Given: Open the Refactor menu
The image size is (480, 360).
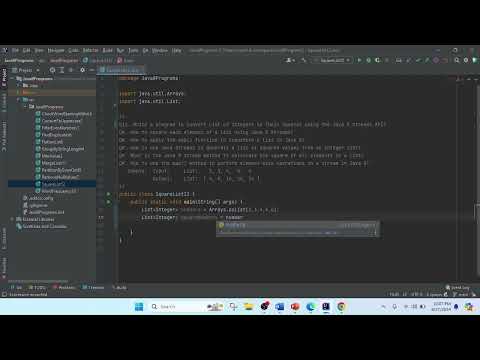Looking at the screenshot, I should point(90,50).
